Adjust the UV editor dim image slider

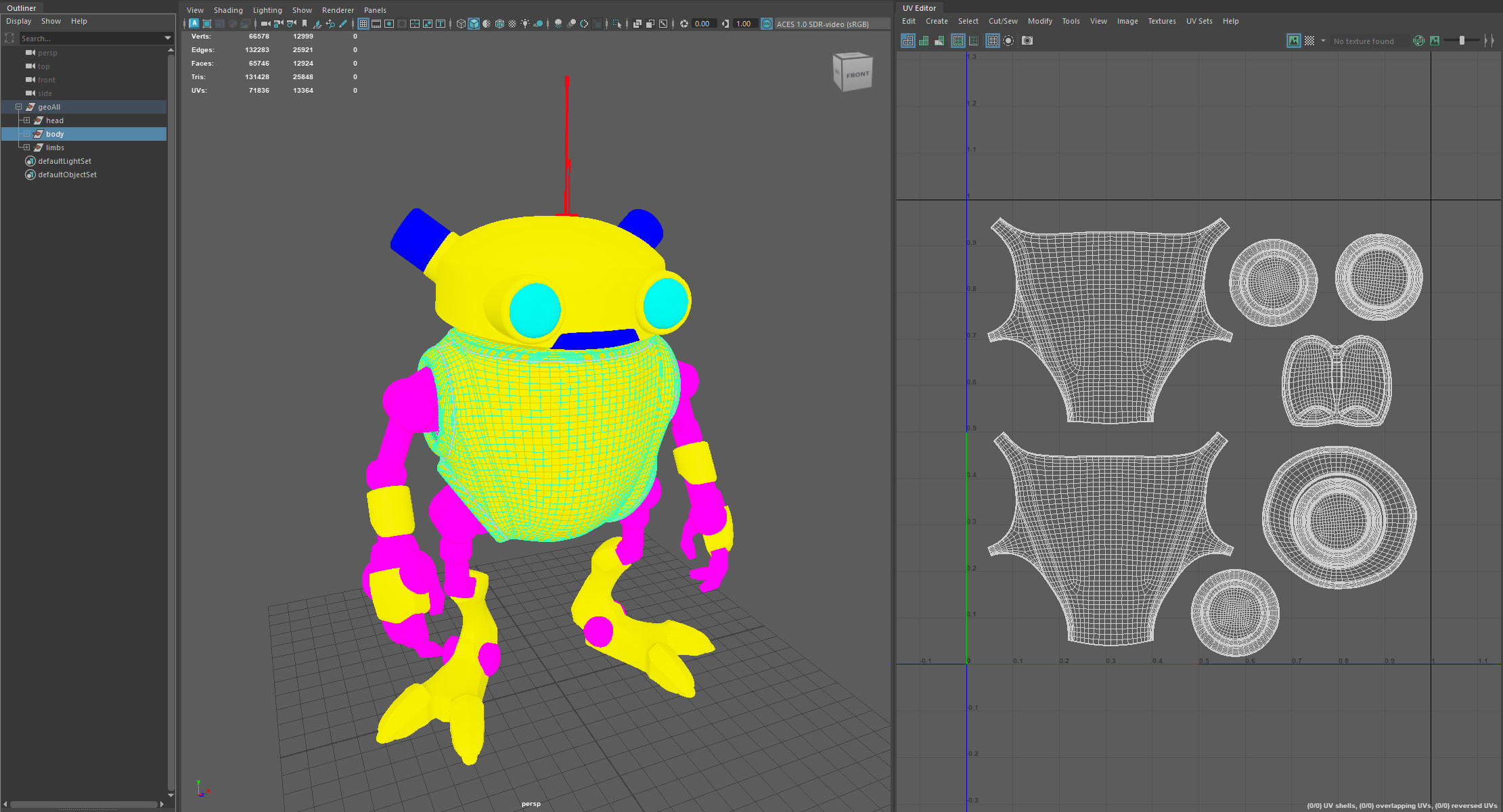pyautogui.click(x=1462, y=41)
